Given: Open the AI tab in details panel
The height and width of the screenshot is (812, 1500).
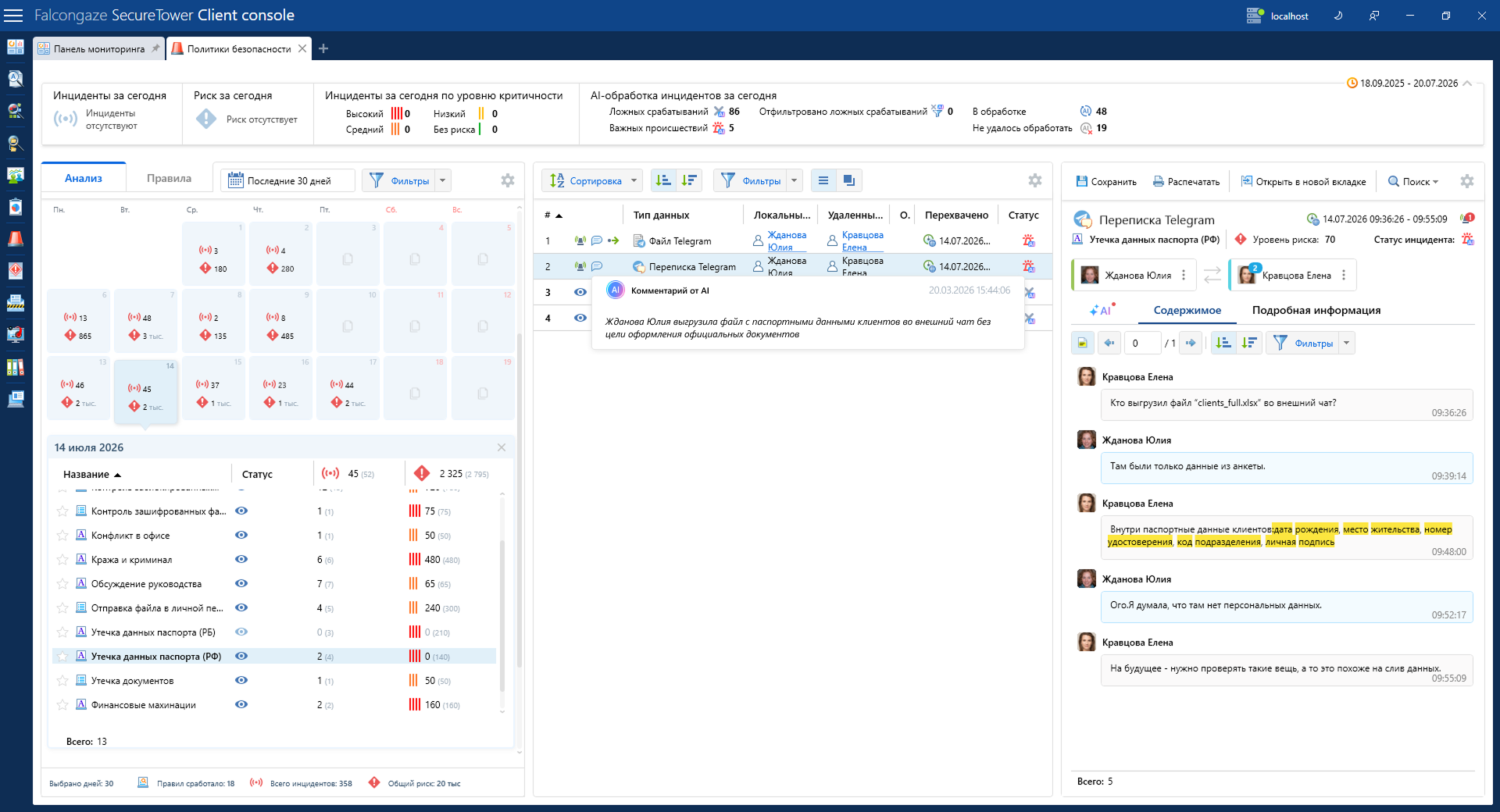Looking at the screenshot, I should point(1102,310).
